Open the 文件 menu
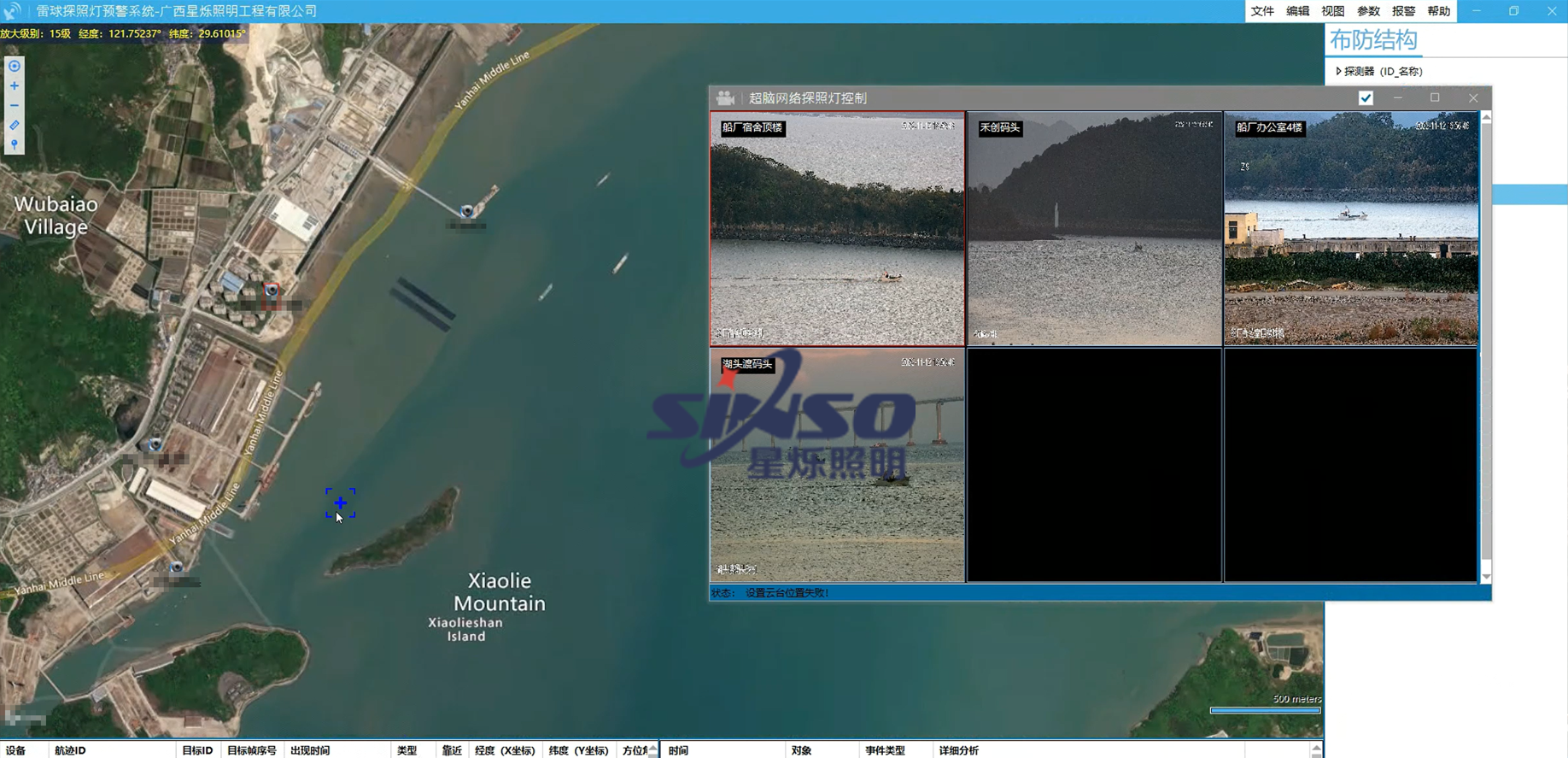 coord(1261,11)
